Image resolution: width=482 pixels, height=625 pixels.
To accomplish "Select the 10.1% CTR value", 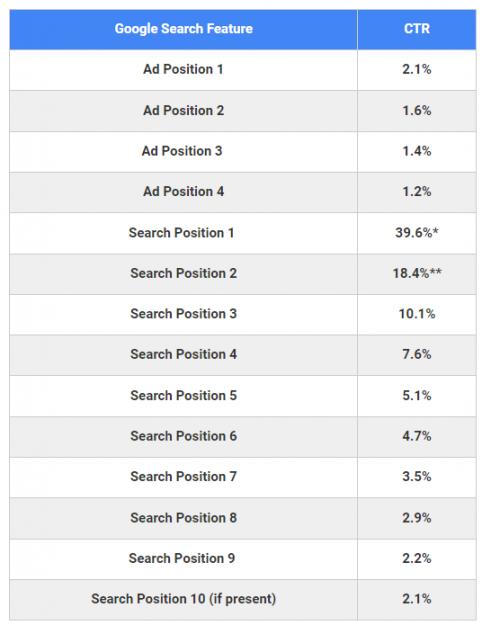I will [417, 314].
